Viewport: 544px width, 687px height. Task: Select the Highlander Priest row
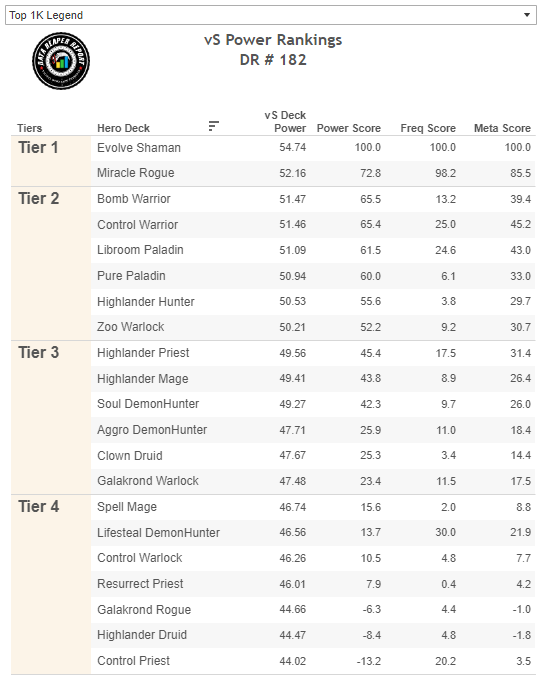click(x=313, y=353)
